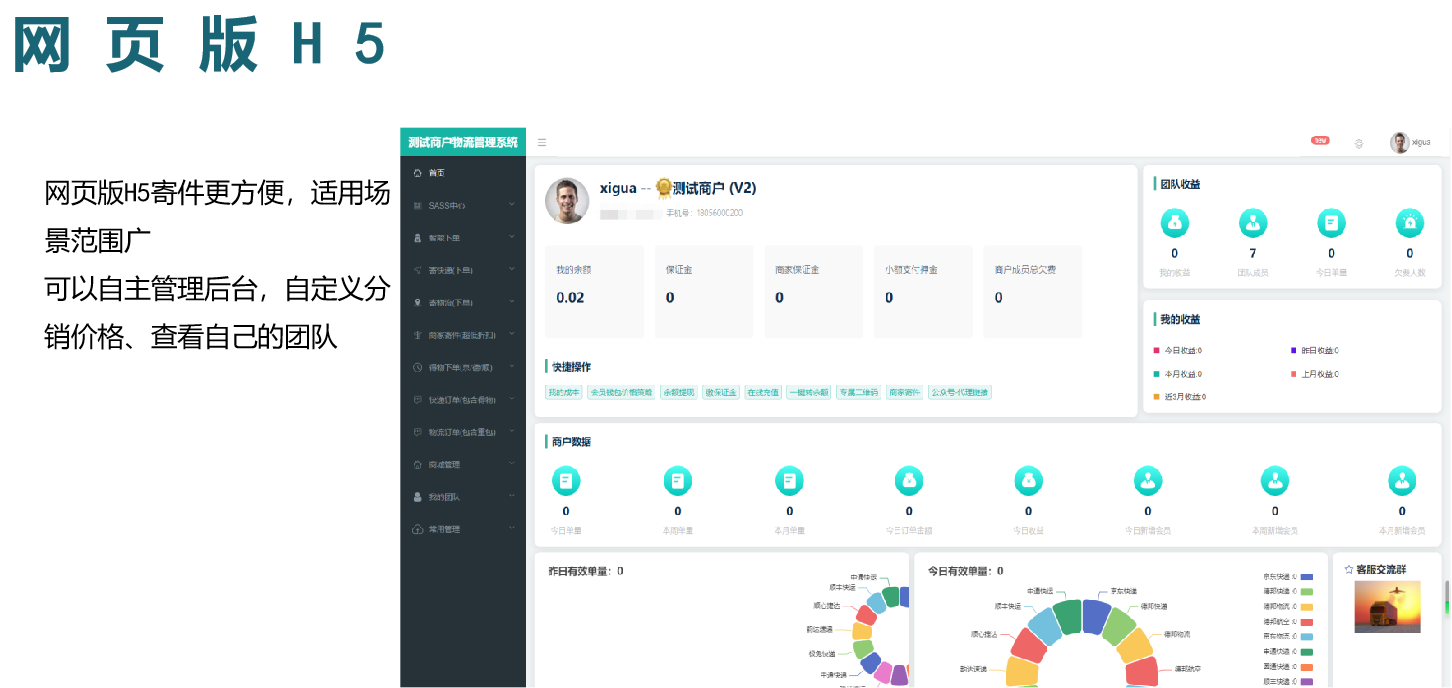Click the 专属二维码 quick action button
The width and height of the screenshot is (1452, 688).
point(859,393)
